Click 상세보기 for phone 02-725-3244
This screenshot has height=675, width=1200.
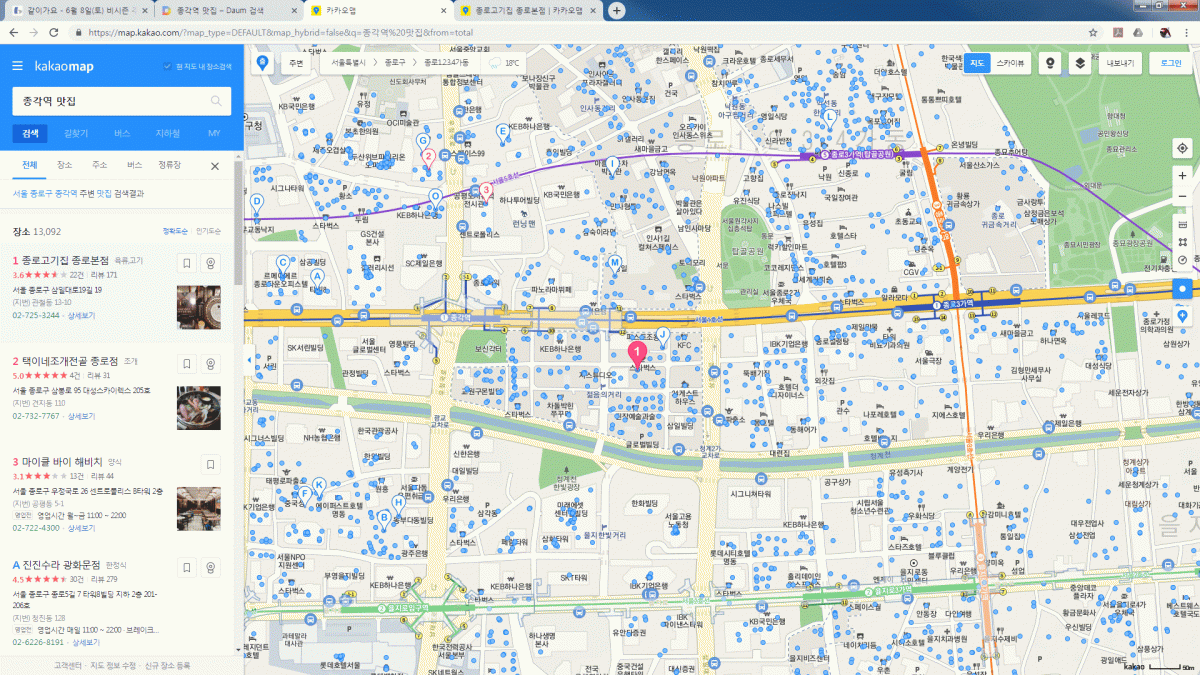coord(81,315)
